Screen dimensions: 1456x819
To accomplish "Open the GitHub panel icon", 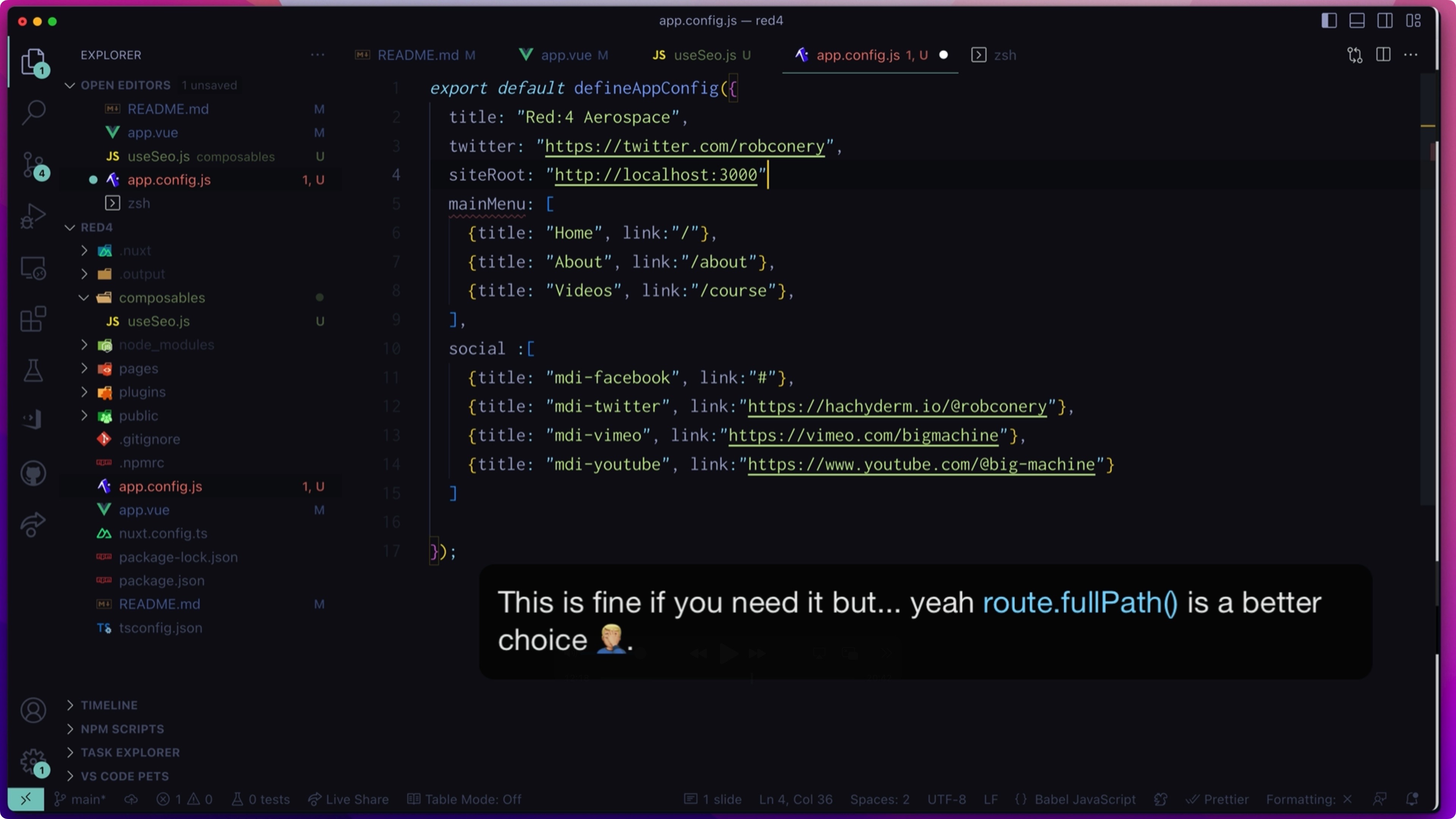I will (33, 473).
